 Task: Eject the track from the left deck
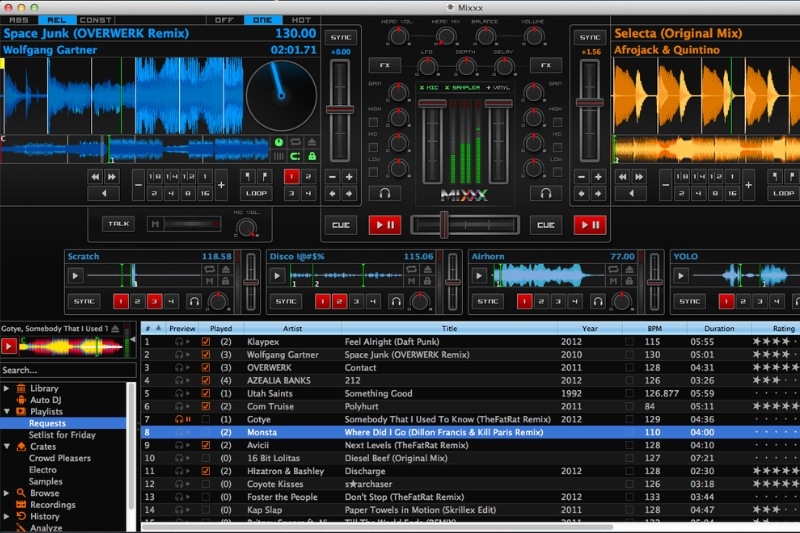312,142
